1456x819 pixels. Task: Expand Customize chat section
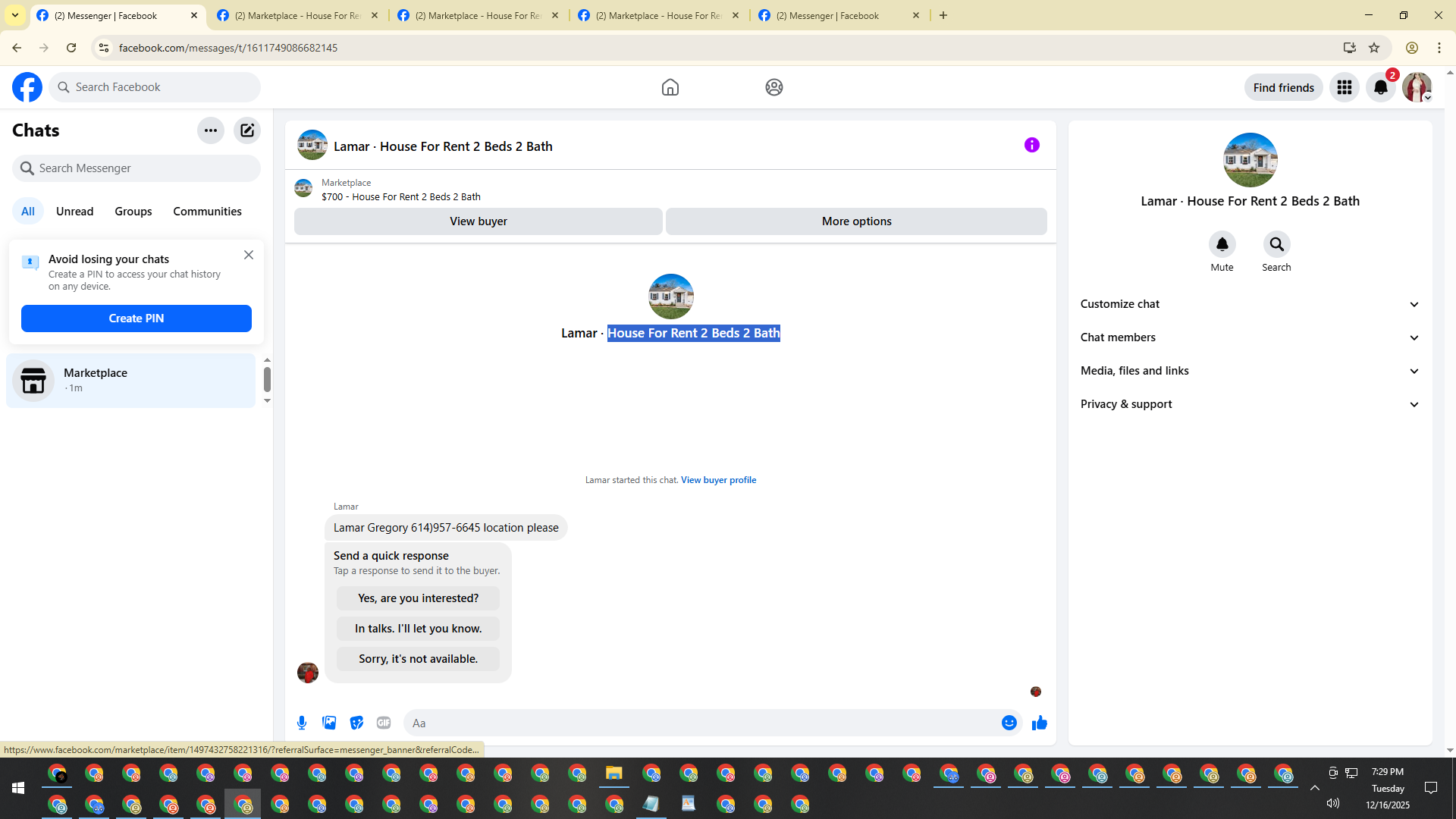tap(1250, 304)
